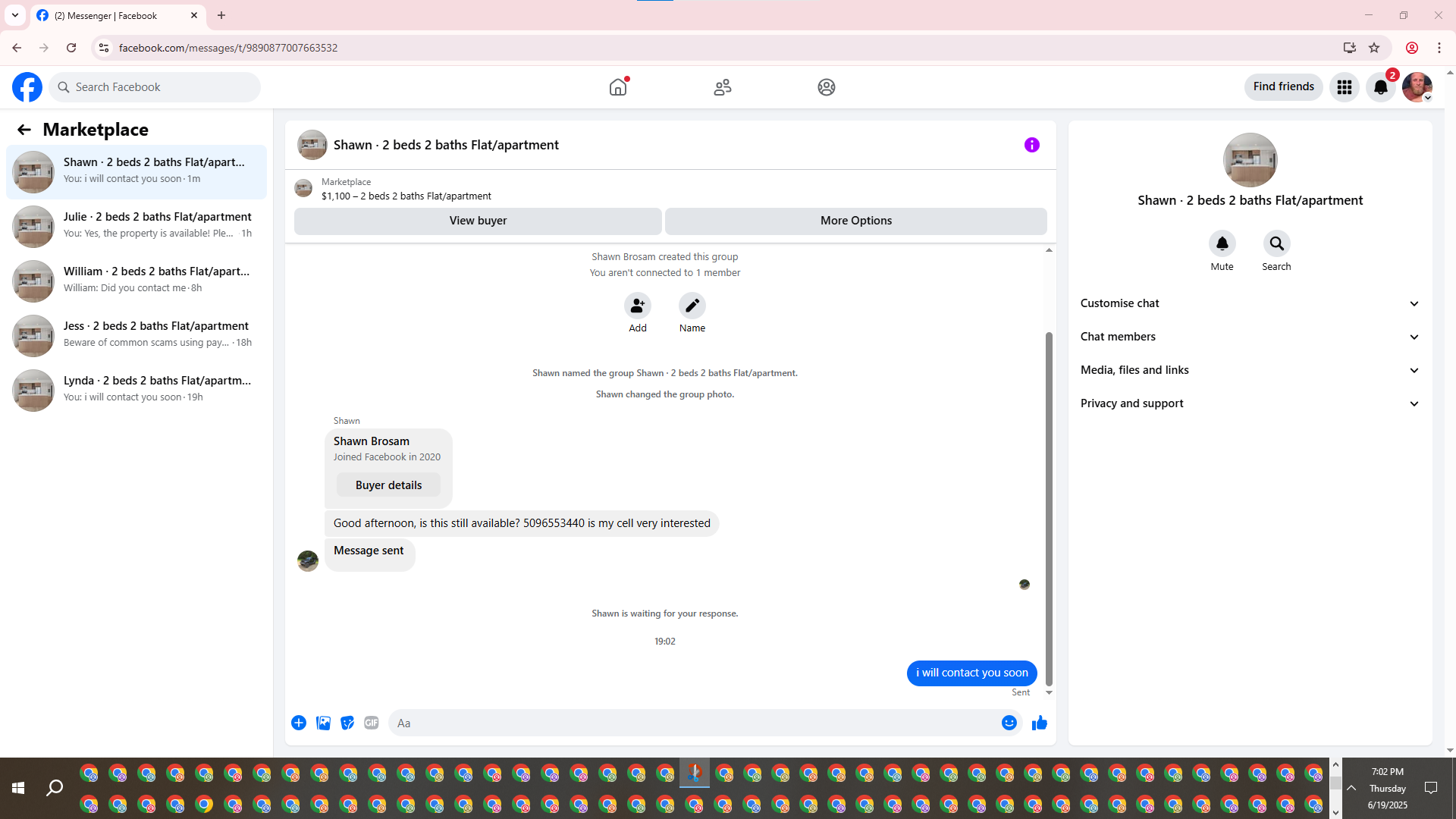Open Windows notification center
This screenshot has width=1456, height=819.
coord(1431,789)
